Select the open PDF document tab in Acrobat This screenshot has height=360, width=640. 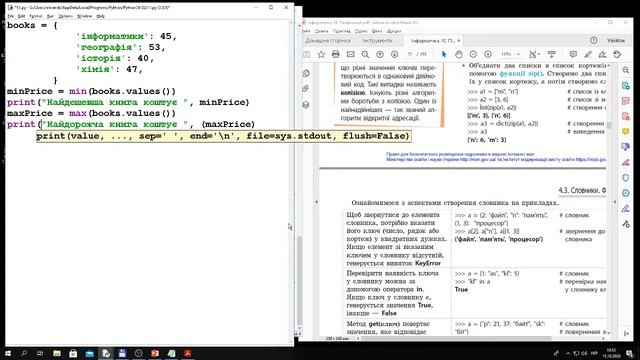(x=433, y=41)
